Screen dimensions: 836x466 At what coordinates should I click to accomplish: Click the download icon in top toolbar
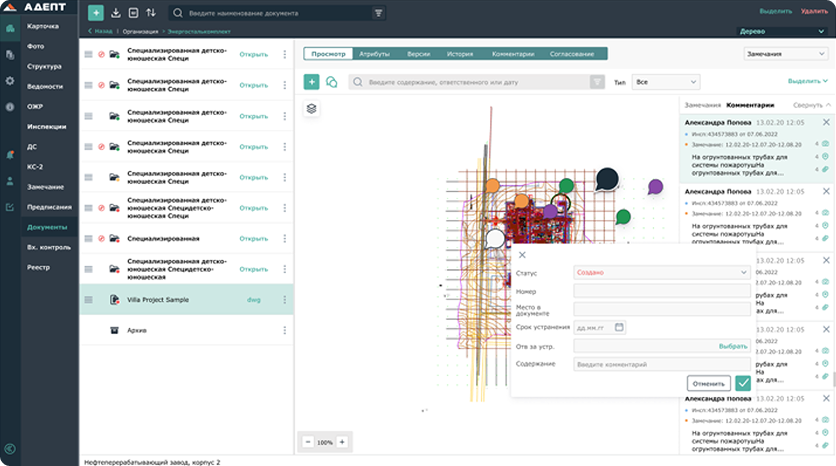116,13
